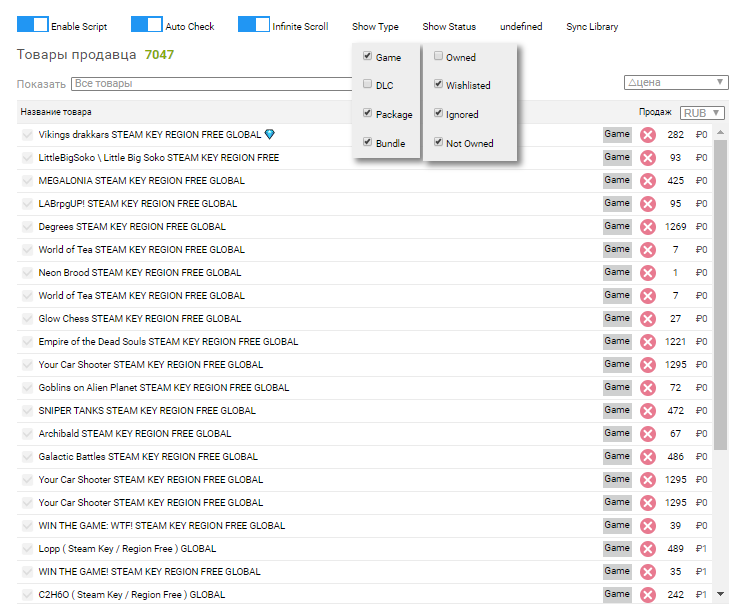
Task: Click the diamond icon next to Vikings drakkars
Action: (270, 134)
